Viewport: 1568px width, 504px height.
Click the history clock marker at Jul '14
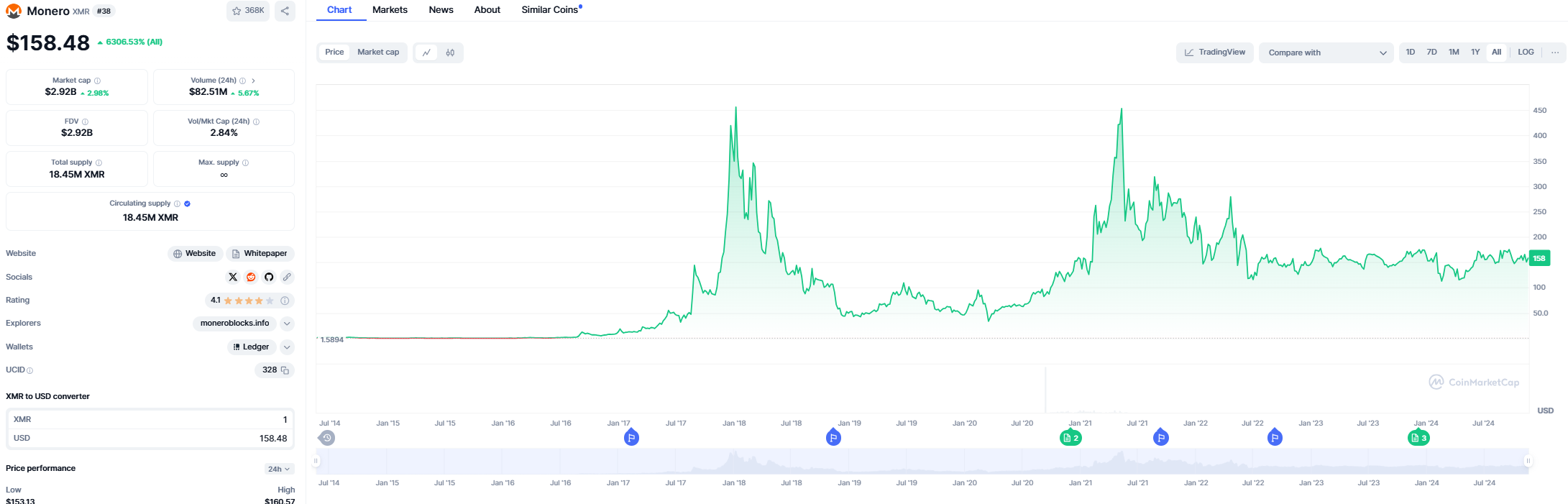[x=327, y=437]
